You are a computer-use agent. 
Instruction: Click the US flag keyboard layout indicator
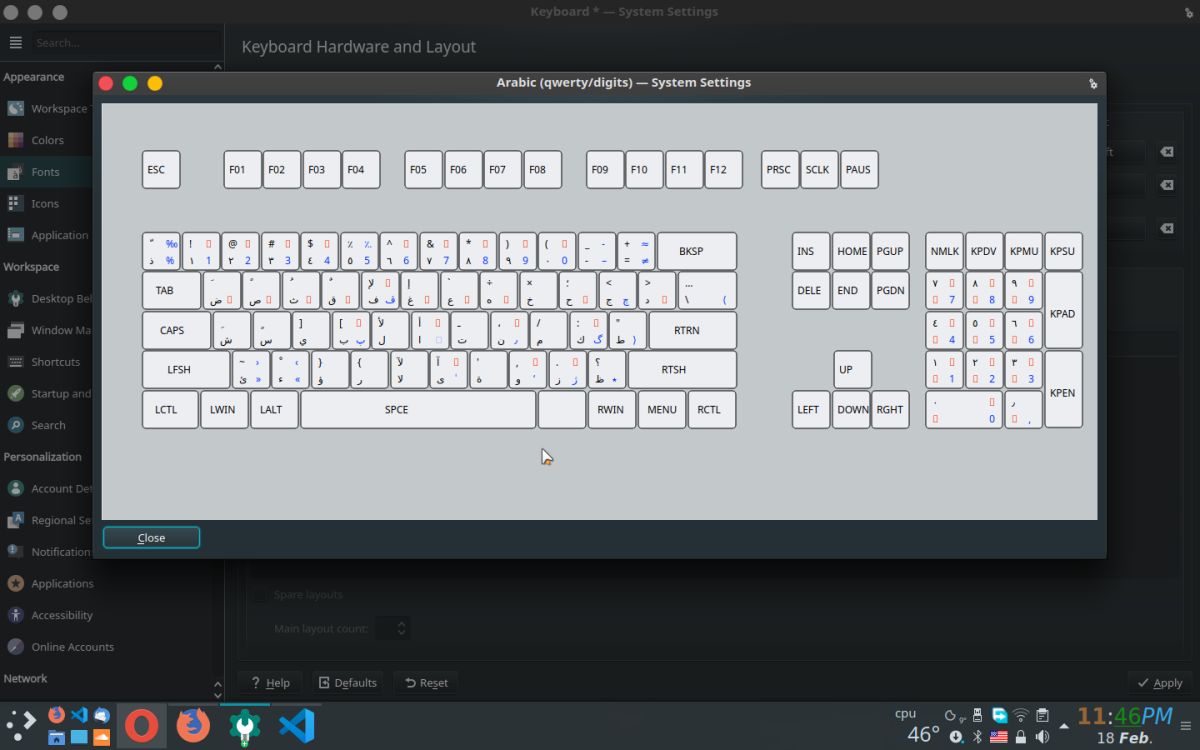point(998,737)
